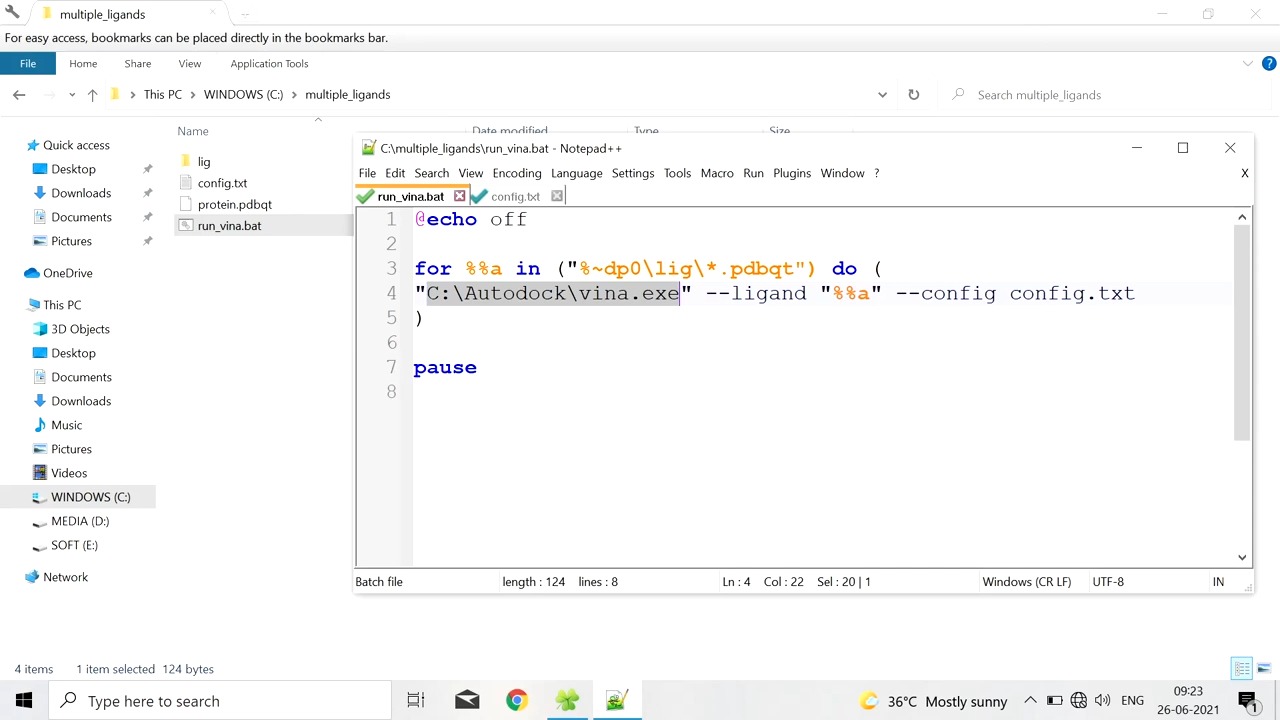The image size is (1280, 720).
Task: Switch to the config.txt tab
Action: (x=515, y=196)
